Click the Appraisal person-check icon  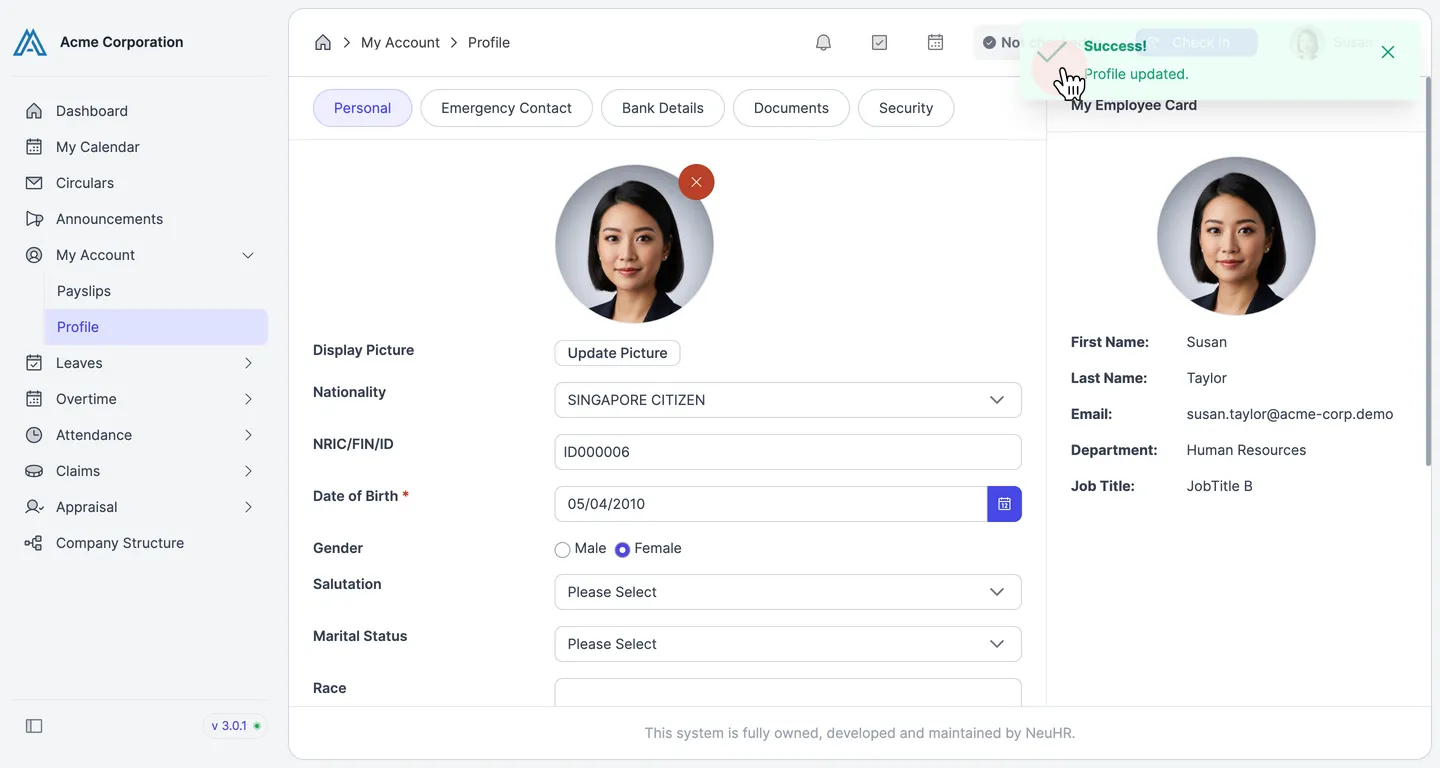pos(34,507)
